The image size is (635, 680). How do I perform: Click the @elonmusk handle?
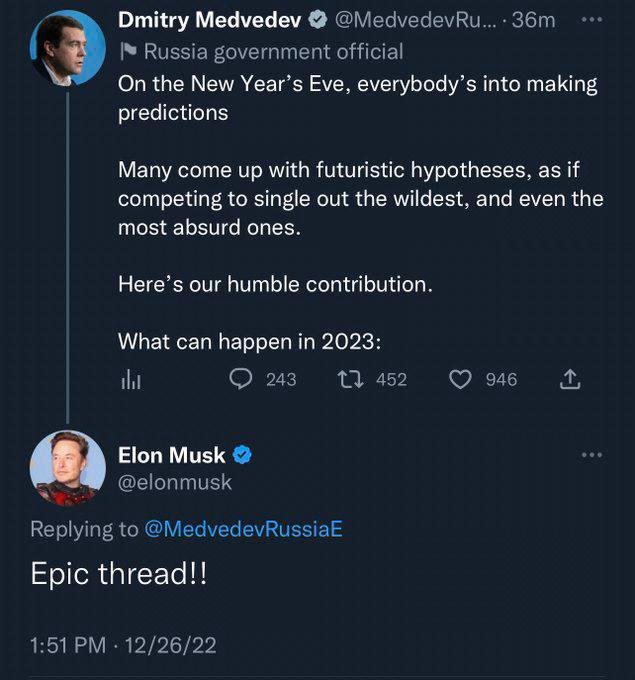point(175,482)
